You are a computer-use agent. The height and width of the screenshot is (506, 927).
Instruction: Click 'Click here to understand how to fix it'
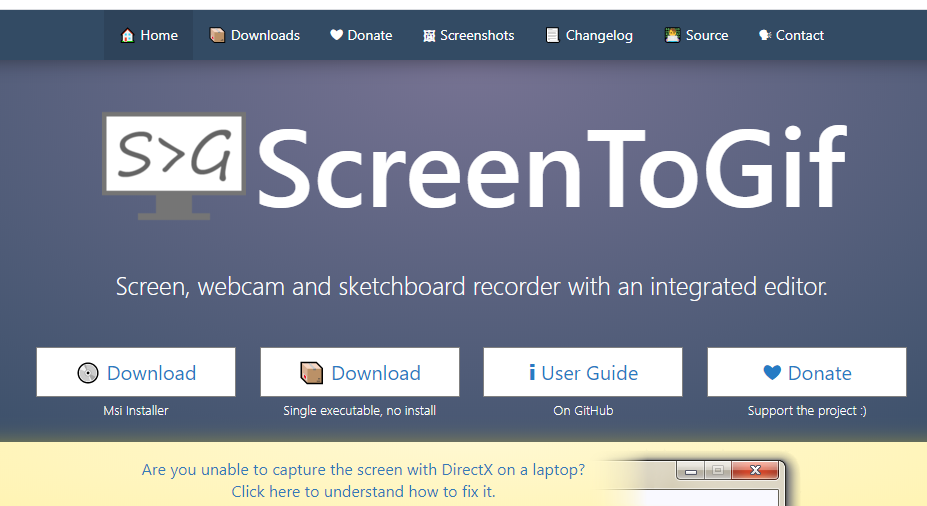(x=363, y=492)
